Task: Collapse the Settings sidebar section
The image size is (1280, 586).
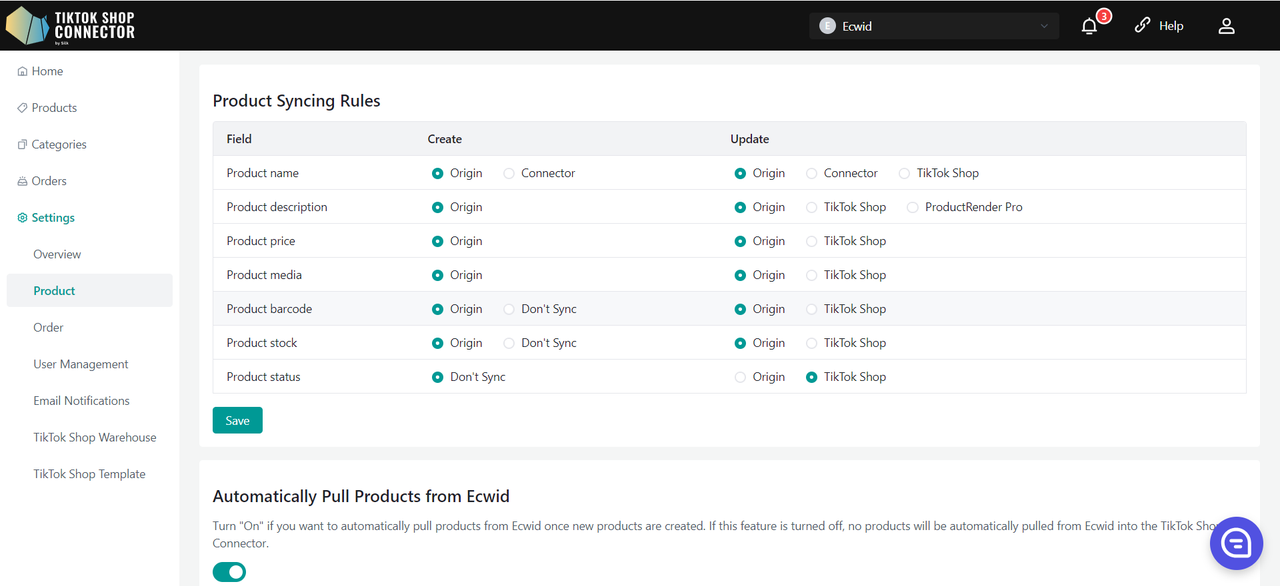Action: click(46, 218)
